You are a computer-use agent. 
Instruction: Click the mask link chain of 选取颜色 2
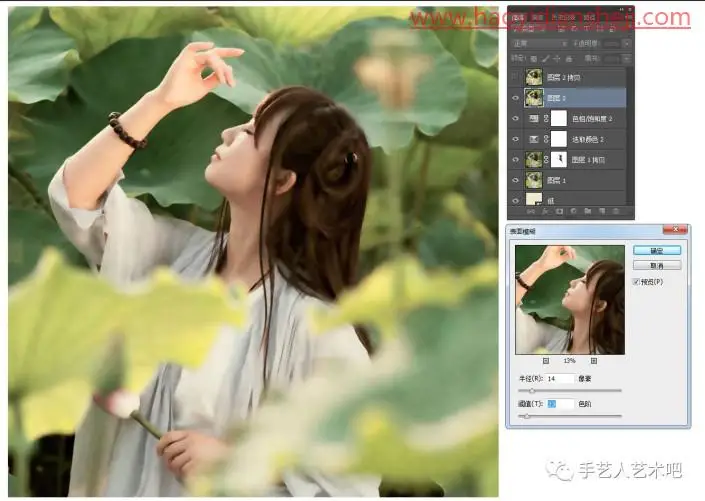(546, 139)
